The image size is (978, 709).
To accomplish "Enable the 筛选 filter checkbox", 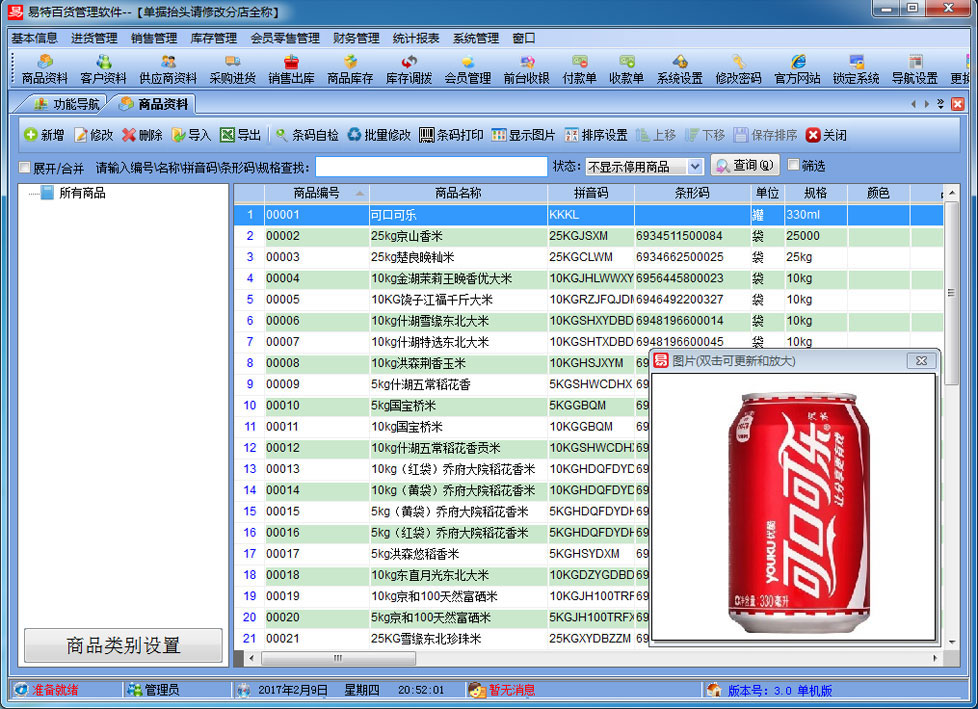I will point(794,166).
